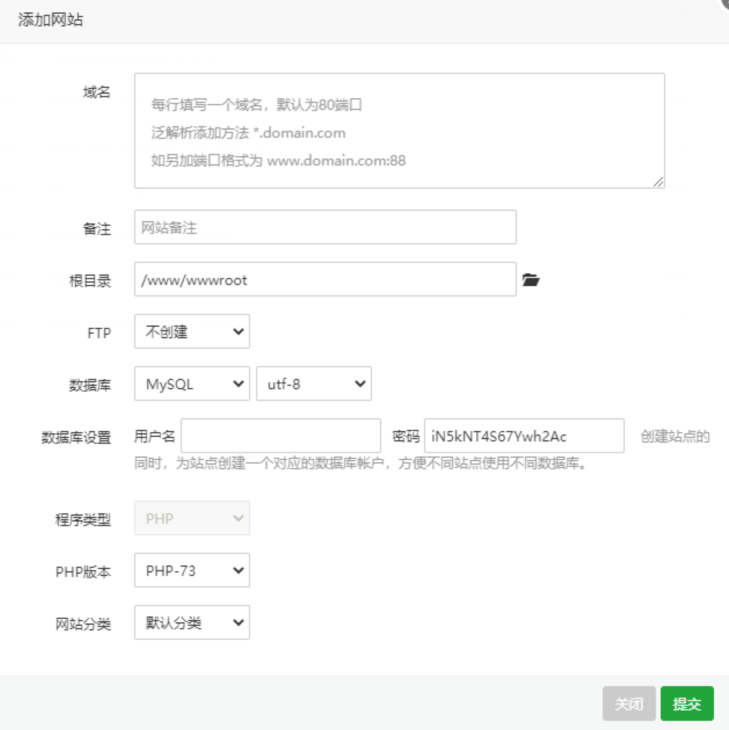729x730 pixels.
Task: Click the /www/wwwroot root directory field
Action: pyautogui.click(x=325, y=279)
